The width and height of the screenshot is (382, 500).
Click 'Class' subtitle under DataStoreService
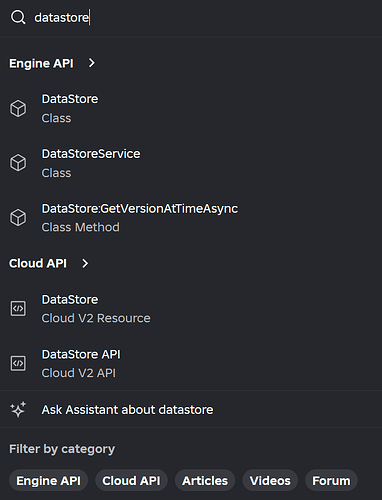[56, 173]
